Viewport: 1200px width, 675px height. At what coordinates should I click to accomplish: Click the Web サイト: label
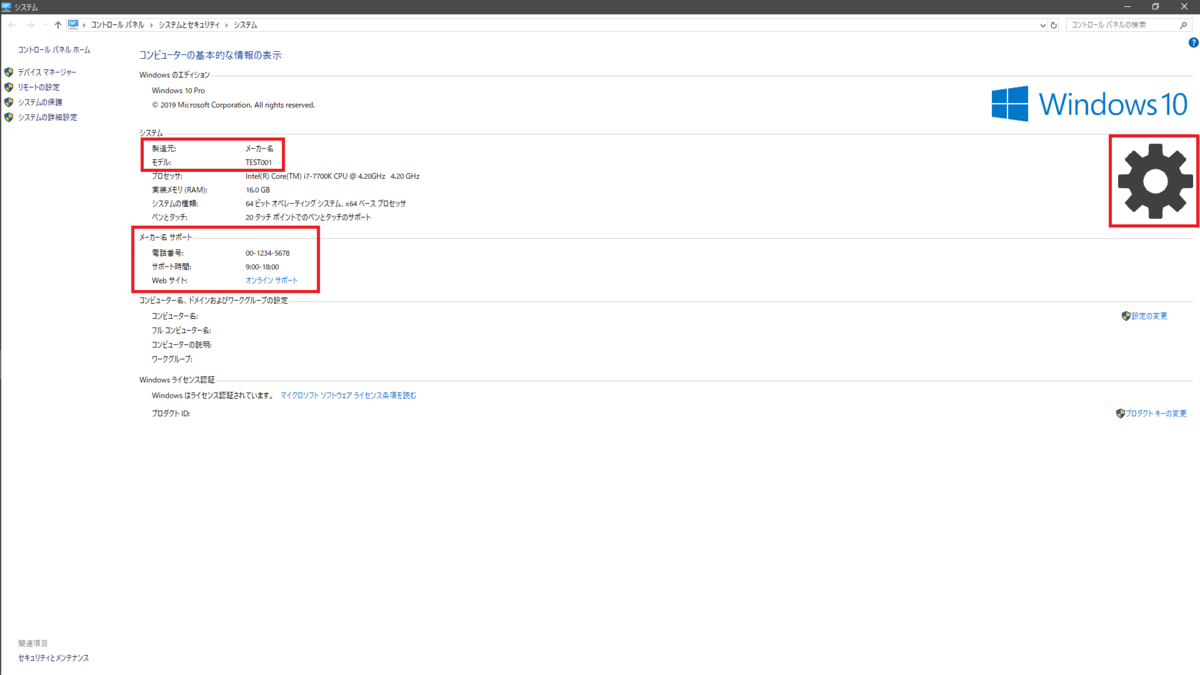(169, 281)
